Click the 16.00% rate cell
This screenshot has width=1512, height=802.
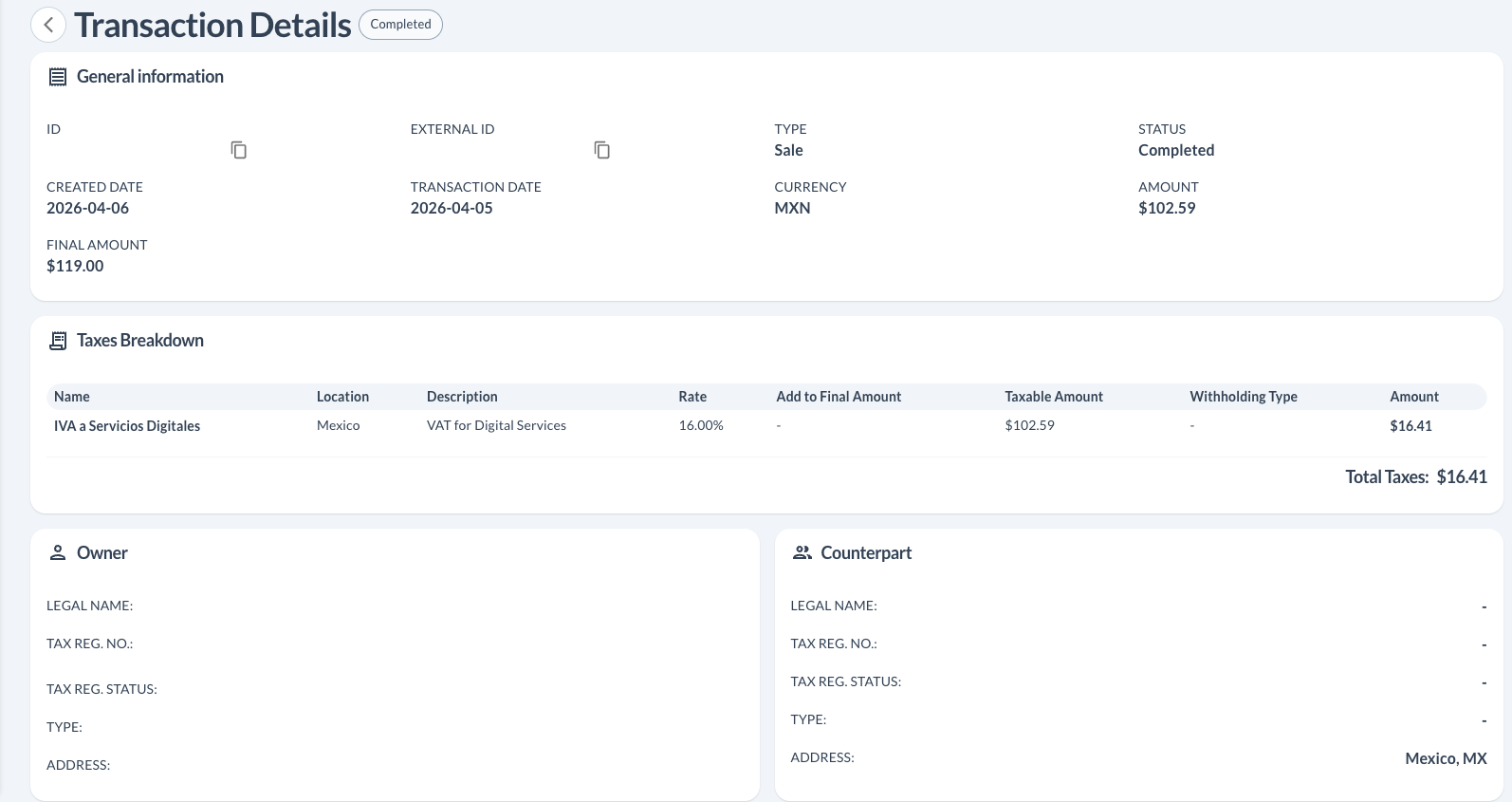(x=701, y=425)
